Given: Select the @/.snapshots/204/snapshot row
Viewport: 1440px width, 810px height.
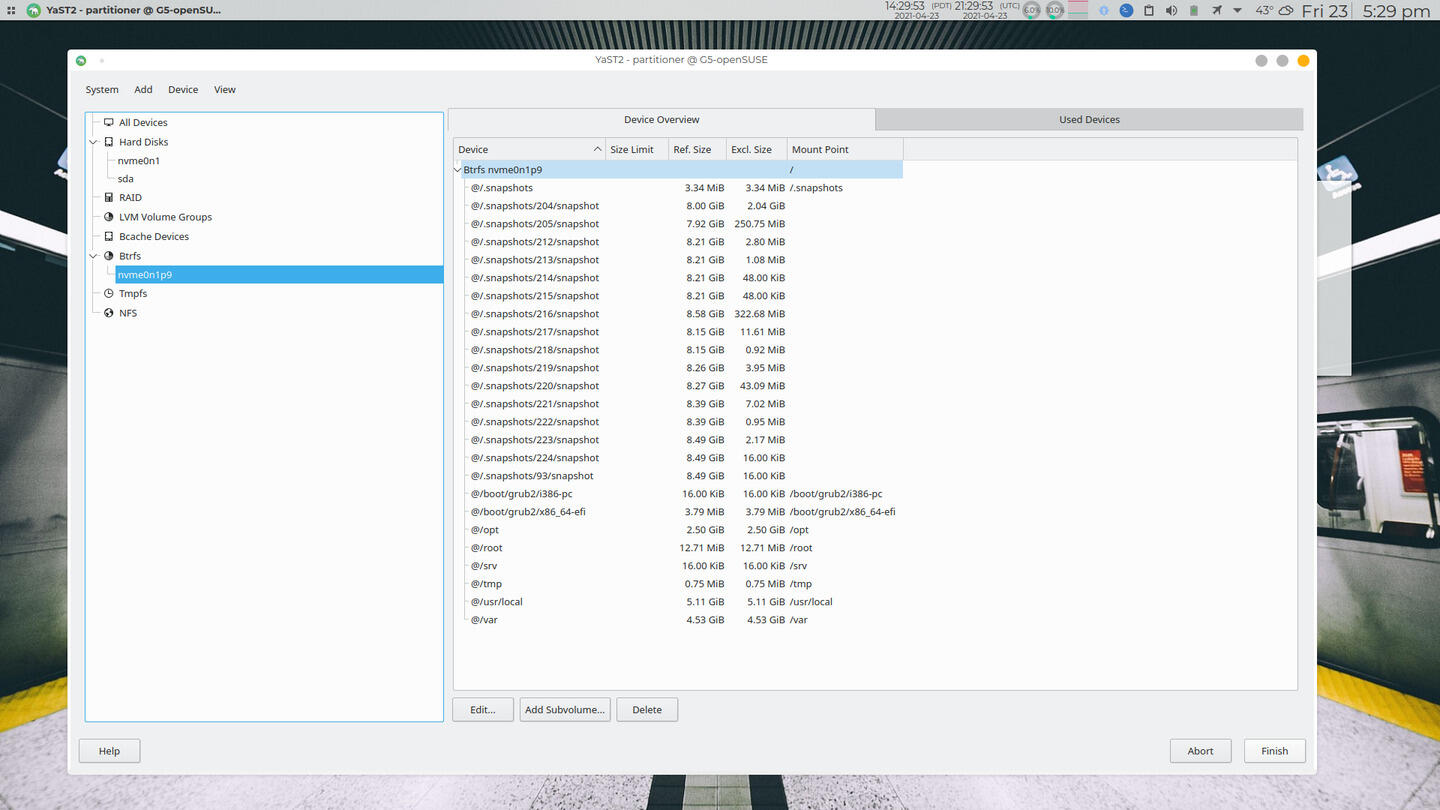Looking at the screenshot, I should pyautogui.click(x=678, y=206).
